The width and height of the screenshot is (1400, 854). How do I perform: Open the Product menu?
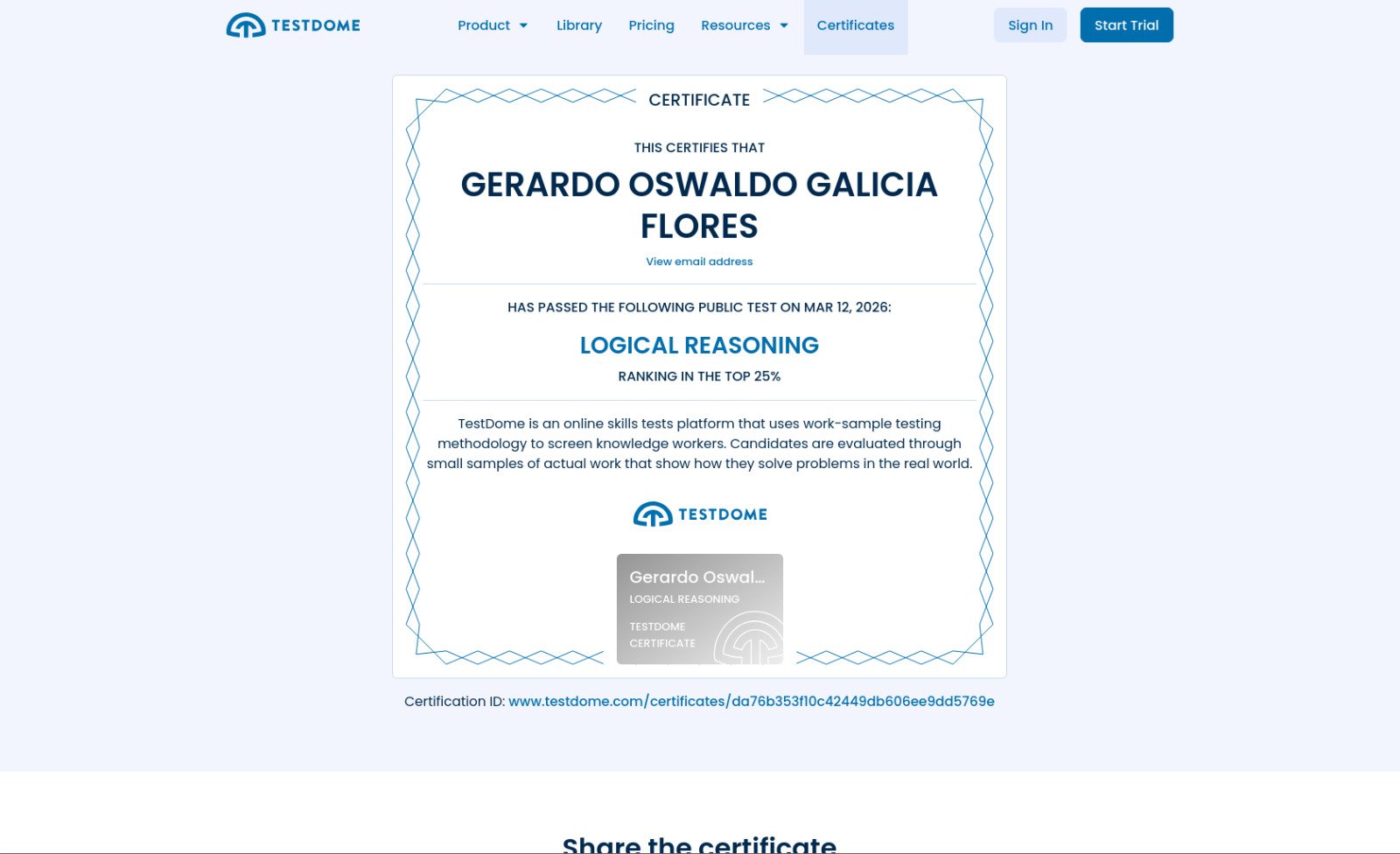click(x=484, y=25)
